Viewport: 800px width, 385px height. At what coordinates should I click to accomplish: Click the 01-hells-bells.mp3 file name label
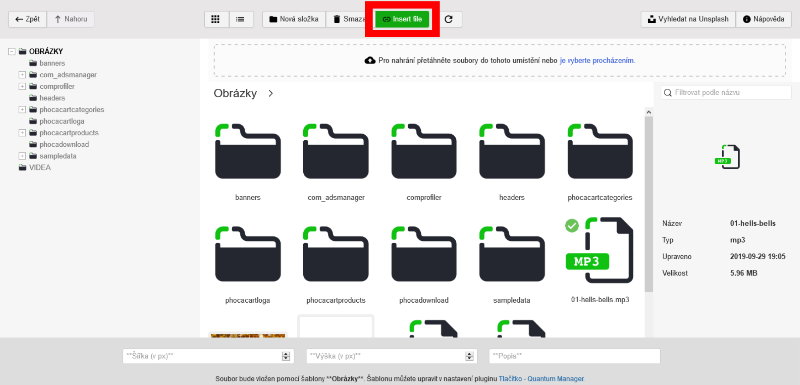click(x=600, y=300)
